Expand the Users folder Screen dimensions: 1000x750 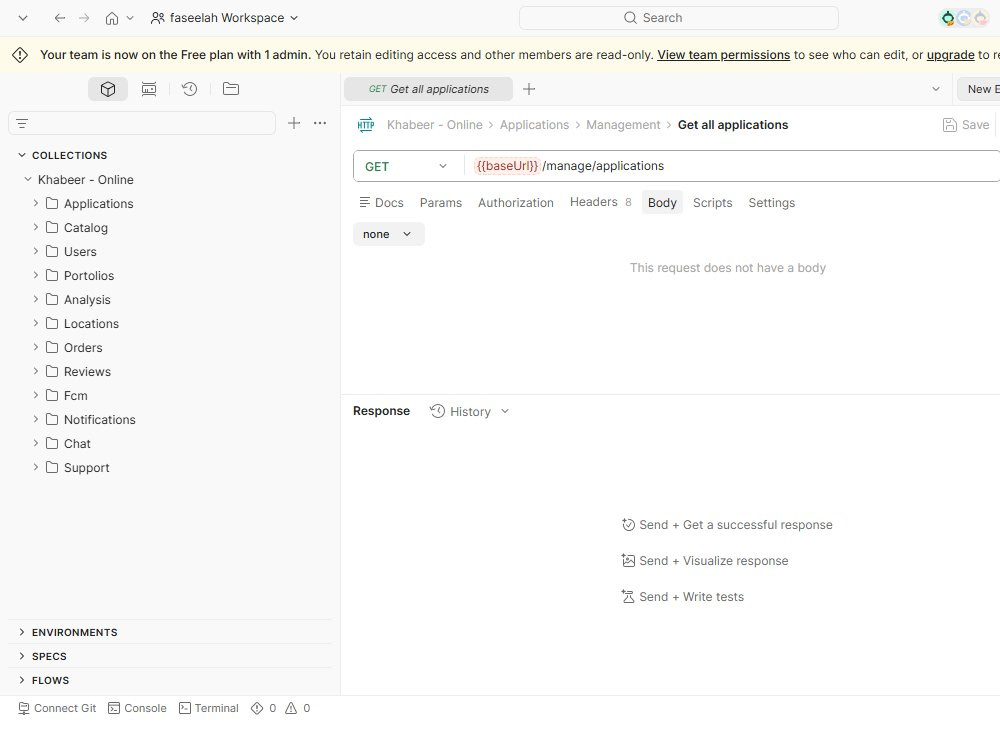click(x=36, y=251)
